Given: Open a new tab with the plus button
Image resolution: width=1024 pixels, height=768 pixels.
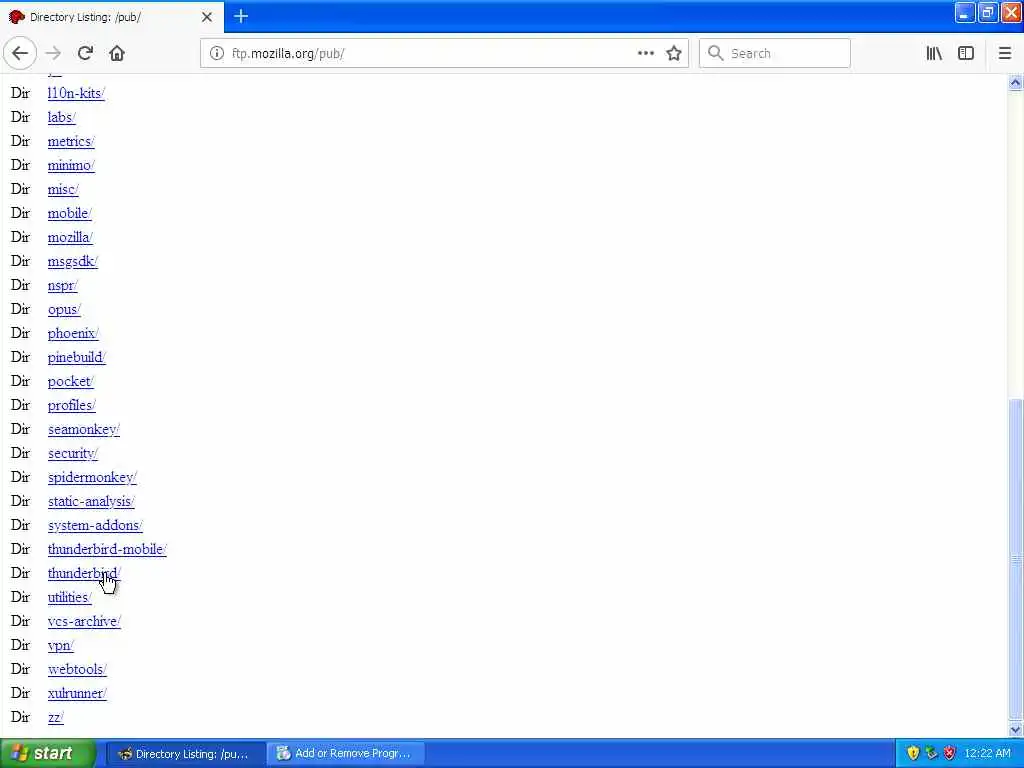Looking at the screenshot, I should click(241, 16).
